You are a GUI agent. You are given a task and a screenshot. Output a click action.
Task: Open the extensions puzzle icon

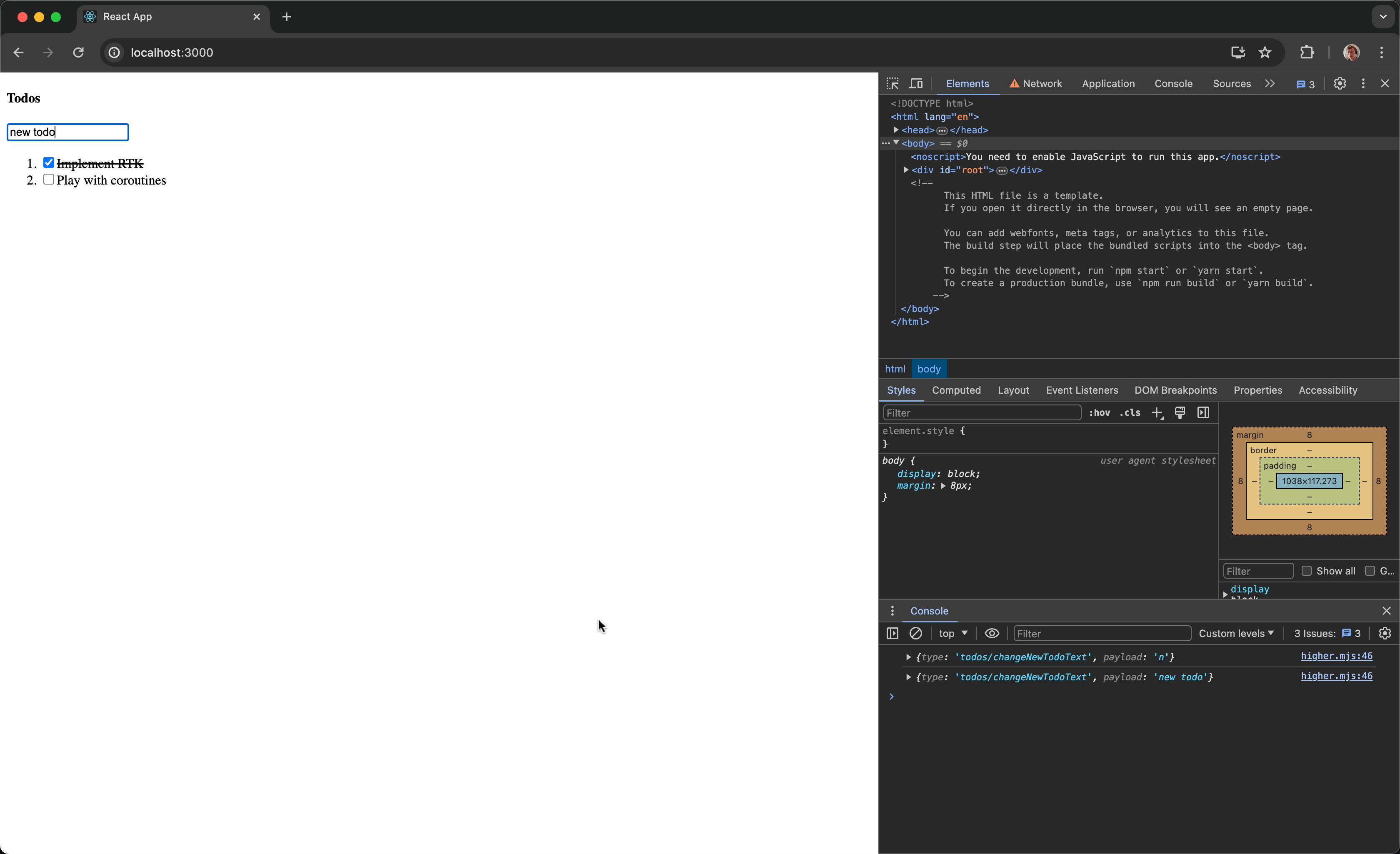[x=1307, y=52]
